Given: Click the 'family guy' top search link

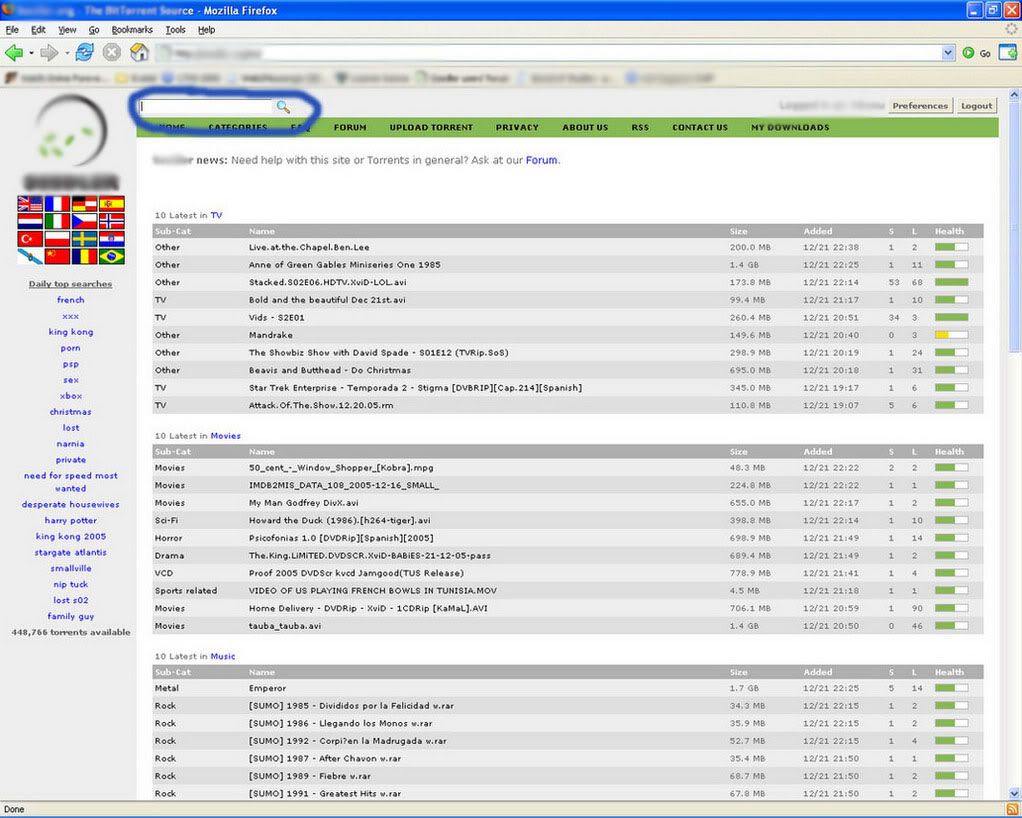Looking at the screenshot, I should tap(70, 617).
